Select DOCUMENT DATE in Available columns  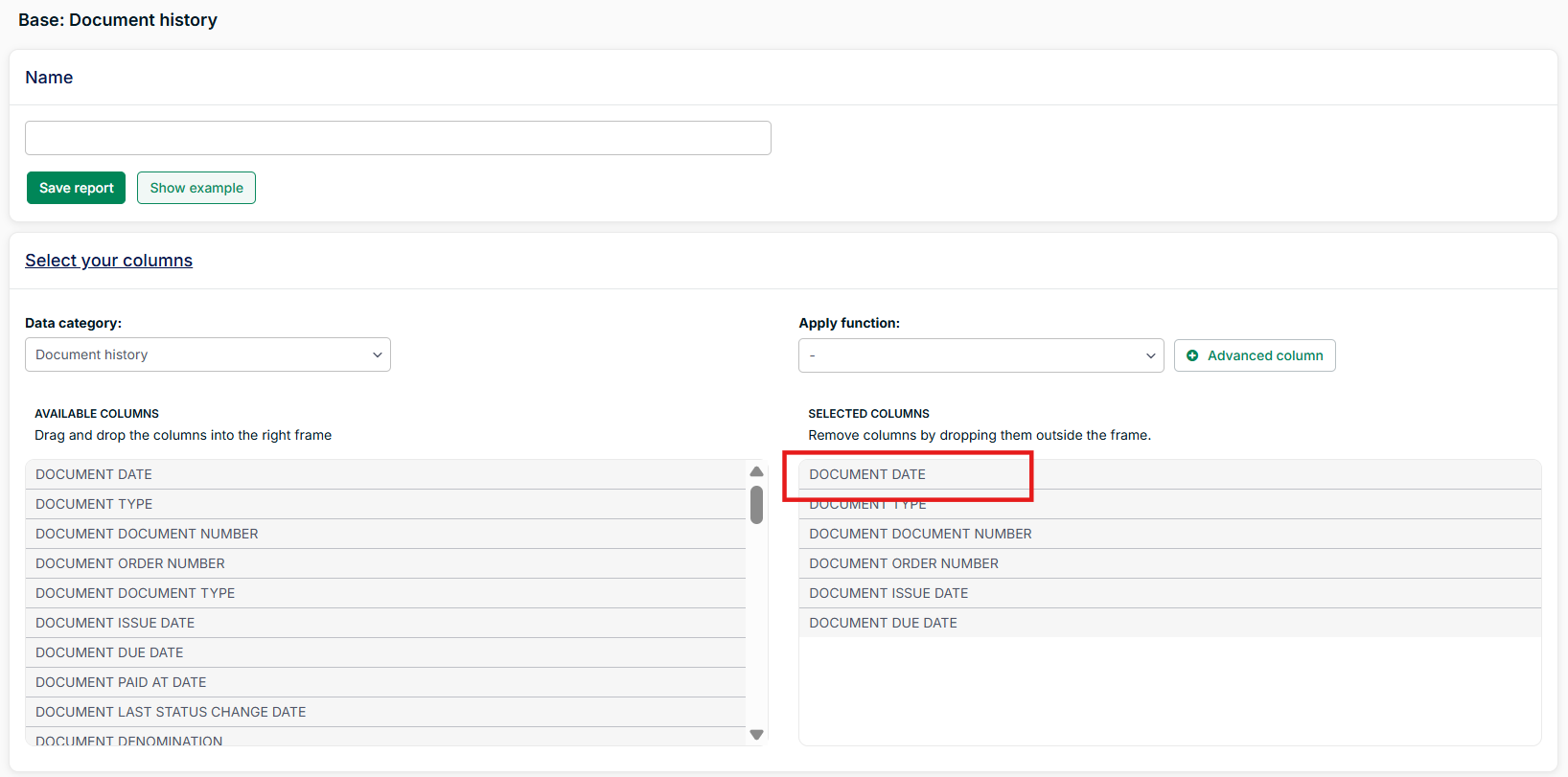pyautogui.click(x=94, y=474)
